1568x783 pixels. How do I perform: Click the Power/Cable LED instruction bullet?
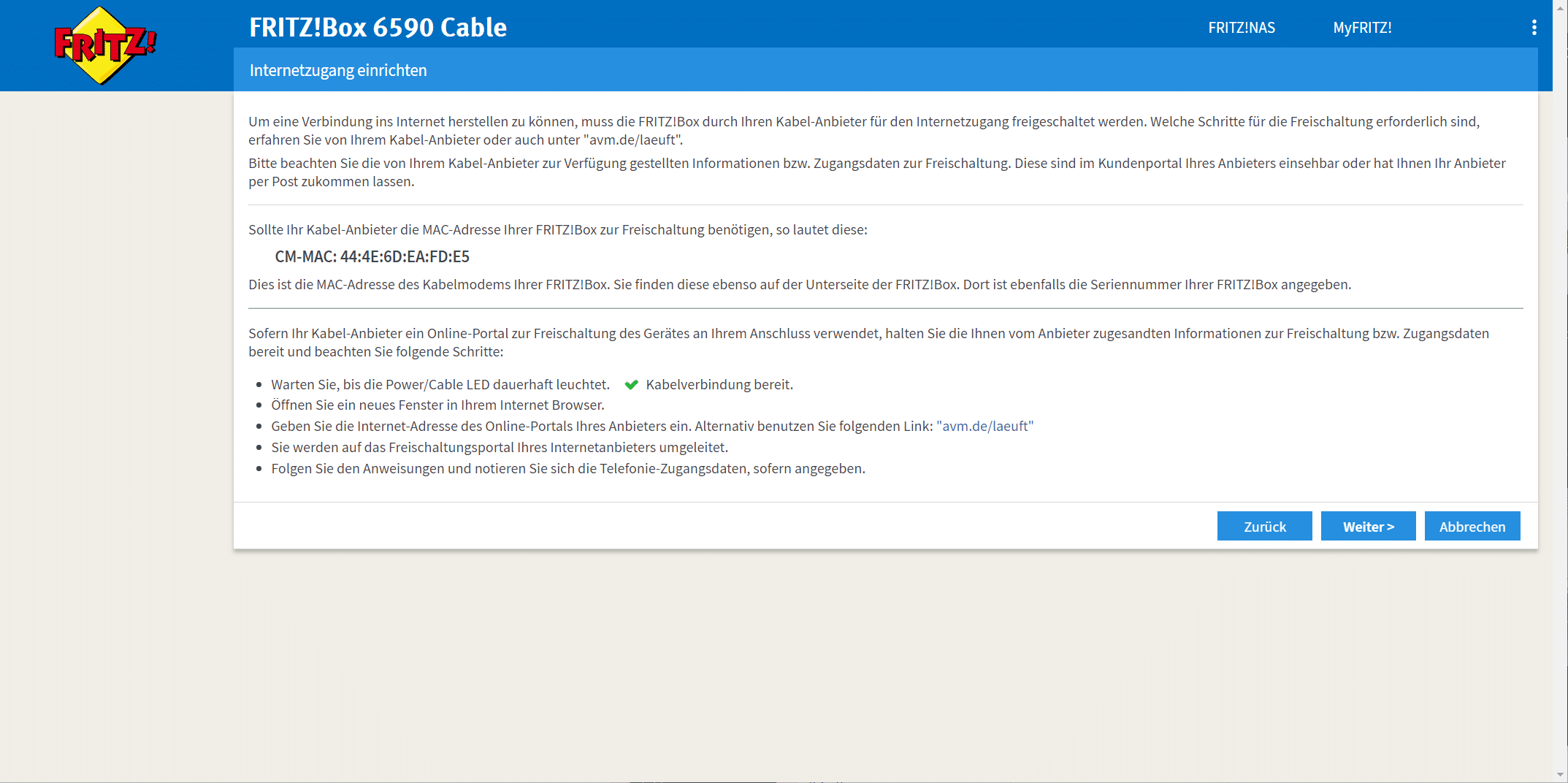click(x=440, y=385)
